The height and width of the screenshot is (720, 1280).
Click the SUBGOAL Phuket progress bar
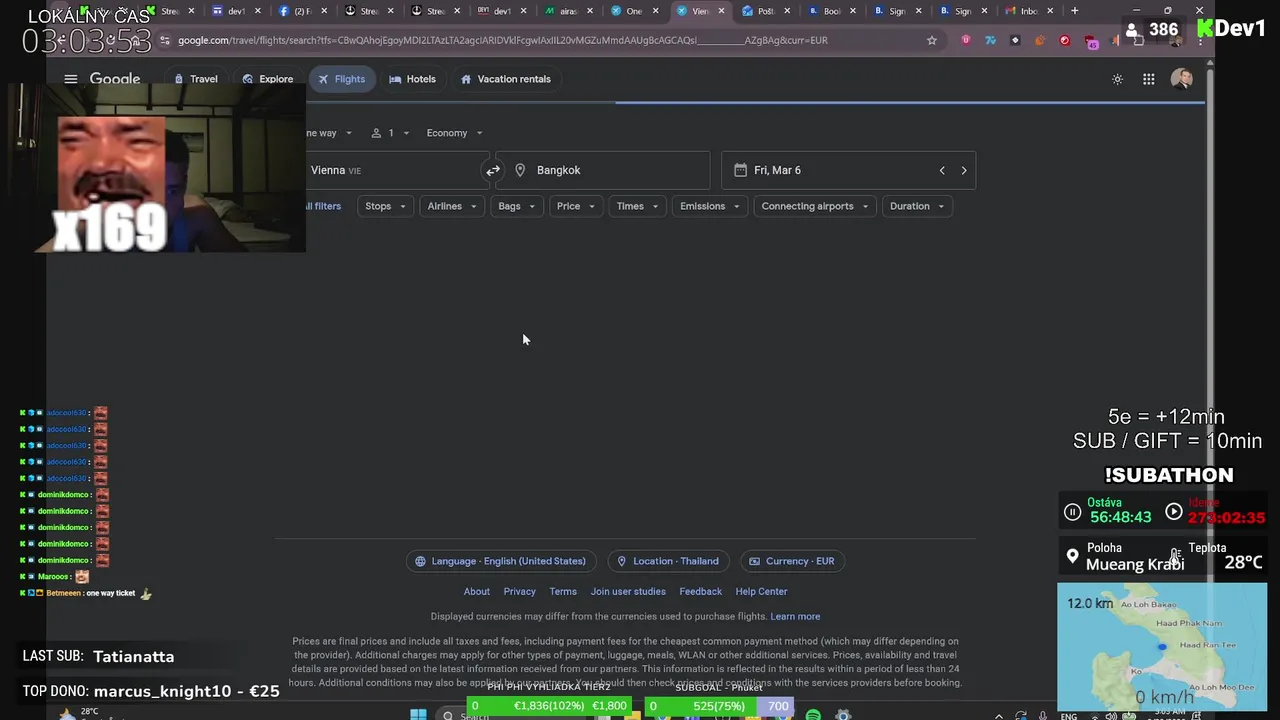pyautogui.click(x=718, y=706)
